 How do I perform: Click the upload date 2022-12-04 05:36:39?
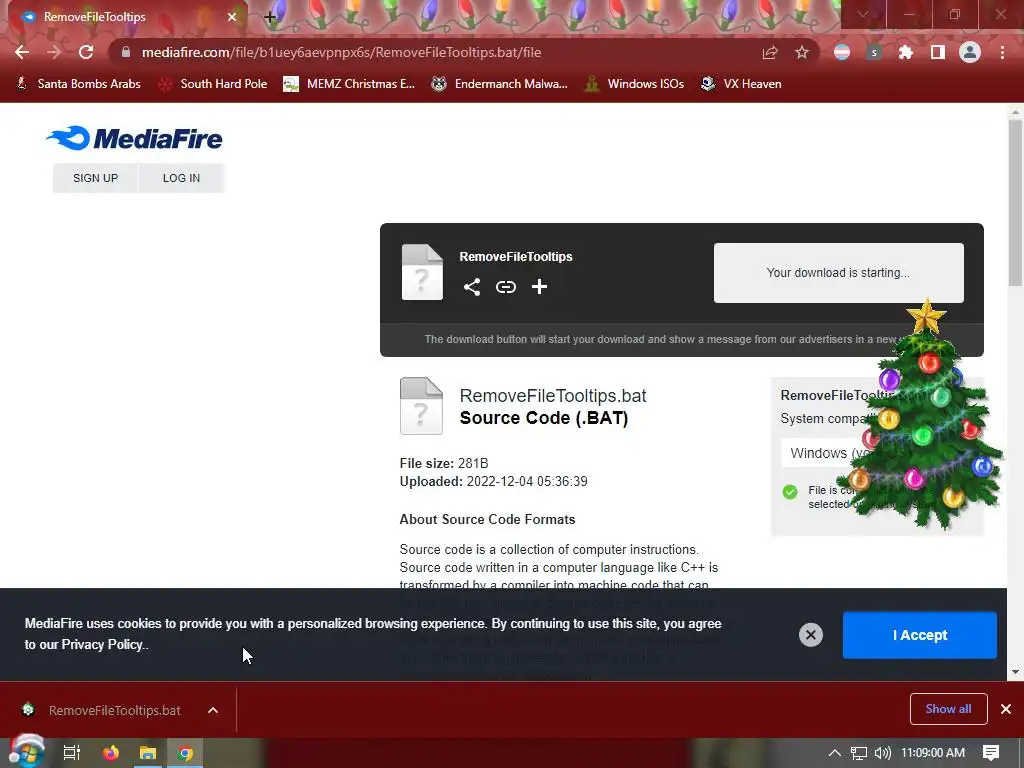[527, 481]
